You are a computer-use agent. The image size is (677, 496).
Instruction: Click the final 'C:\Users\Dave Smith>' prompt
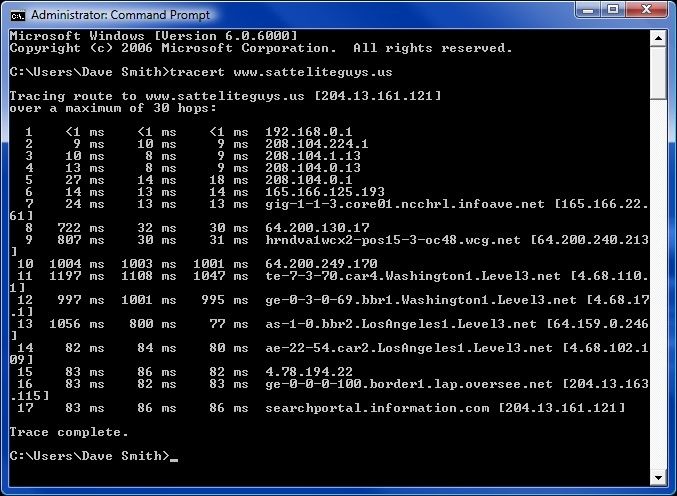click(89, 456)
